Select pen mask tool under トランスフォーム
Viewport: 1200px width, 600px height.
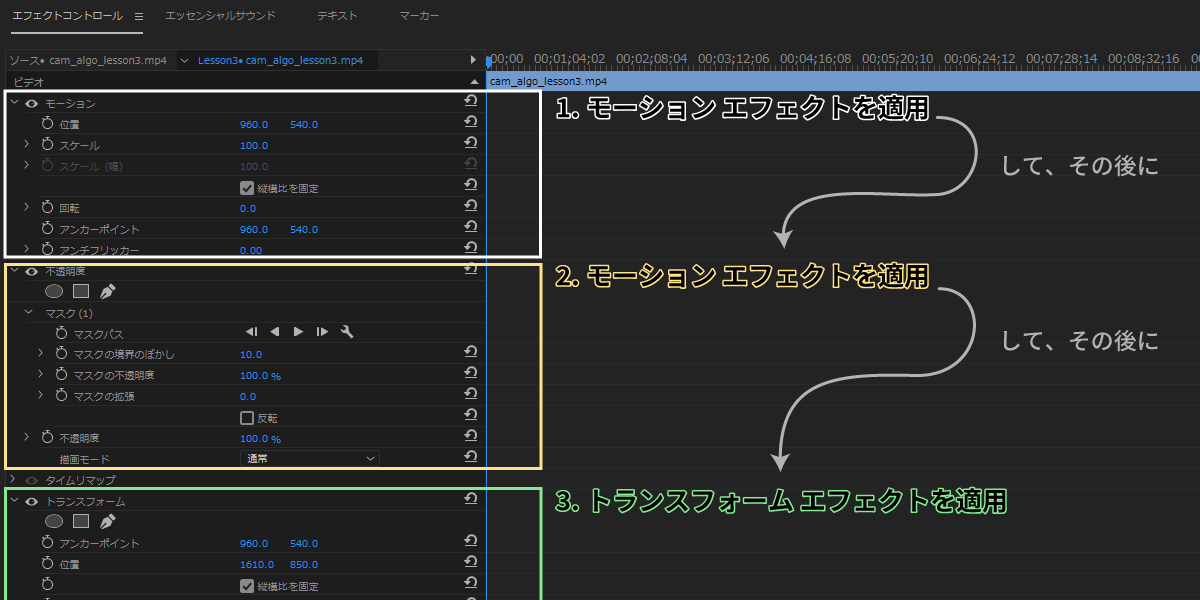click(107, 521)
